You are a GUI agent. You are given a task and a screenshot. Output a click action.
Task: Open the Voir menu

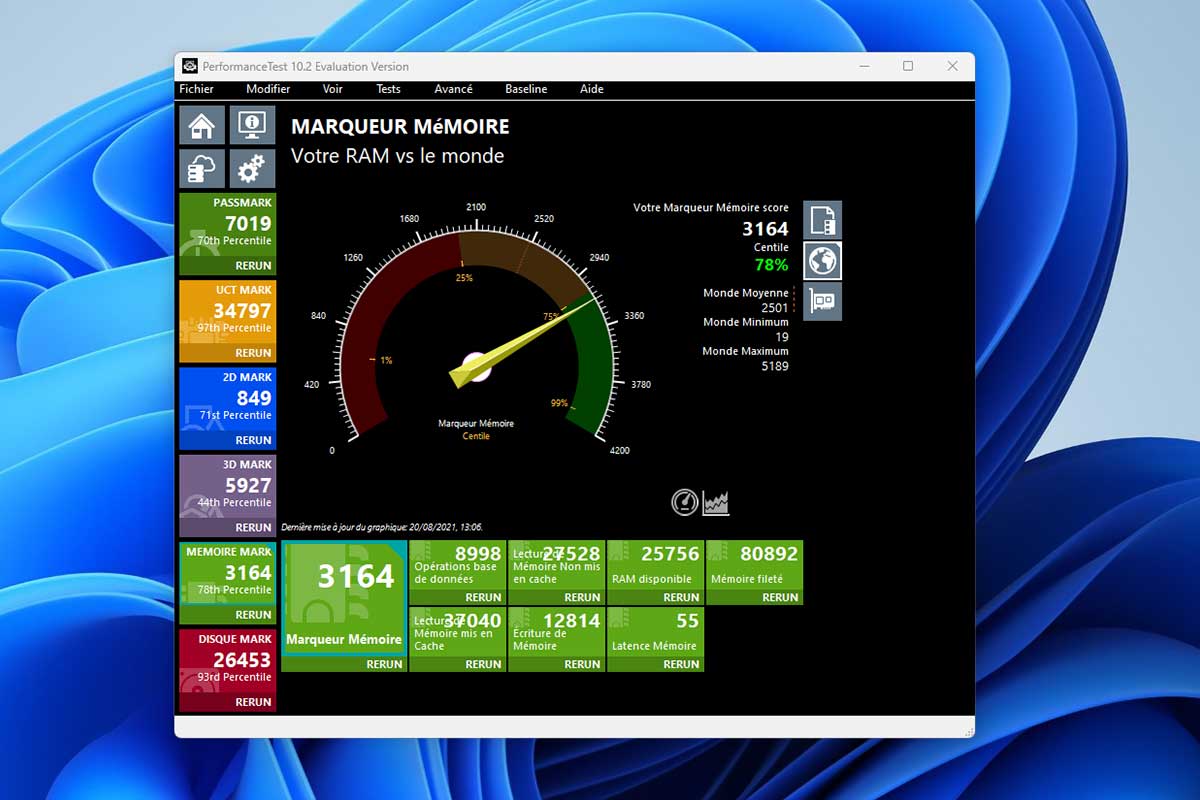[x=333, y=89]
